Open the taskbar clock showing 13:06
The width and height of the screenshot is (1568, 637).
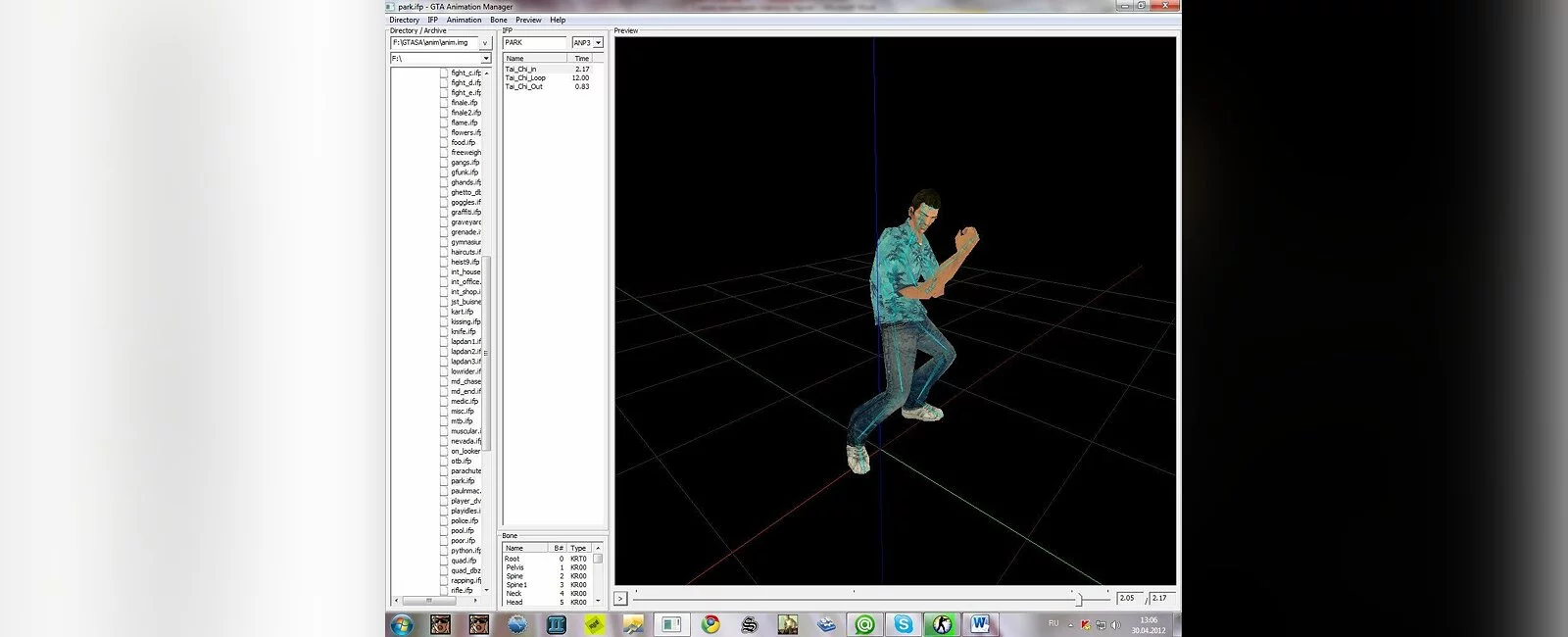(x=1149, y=625)
